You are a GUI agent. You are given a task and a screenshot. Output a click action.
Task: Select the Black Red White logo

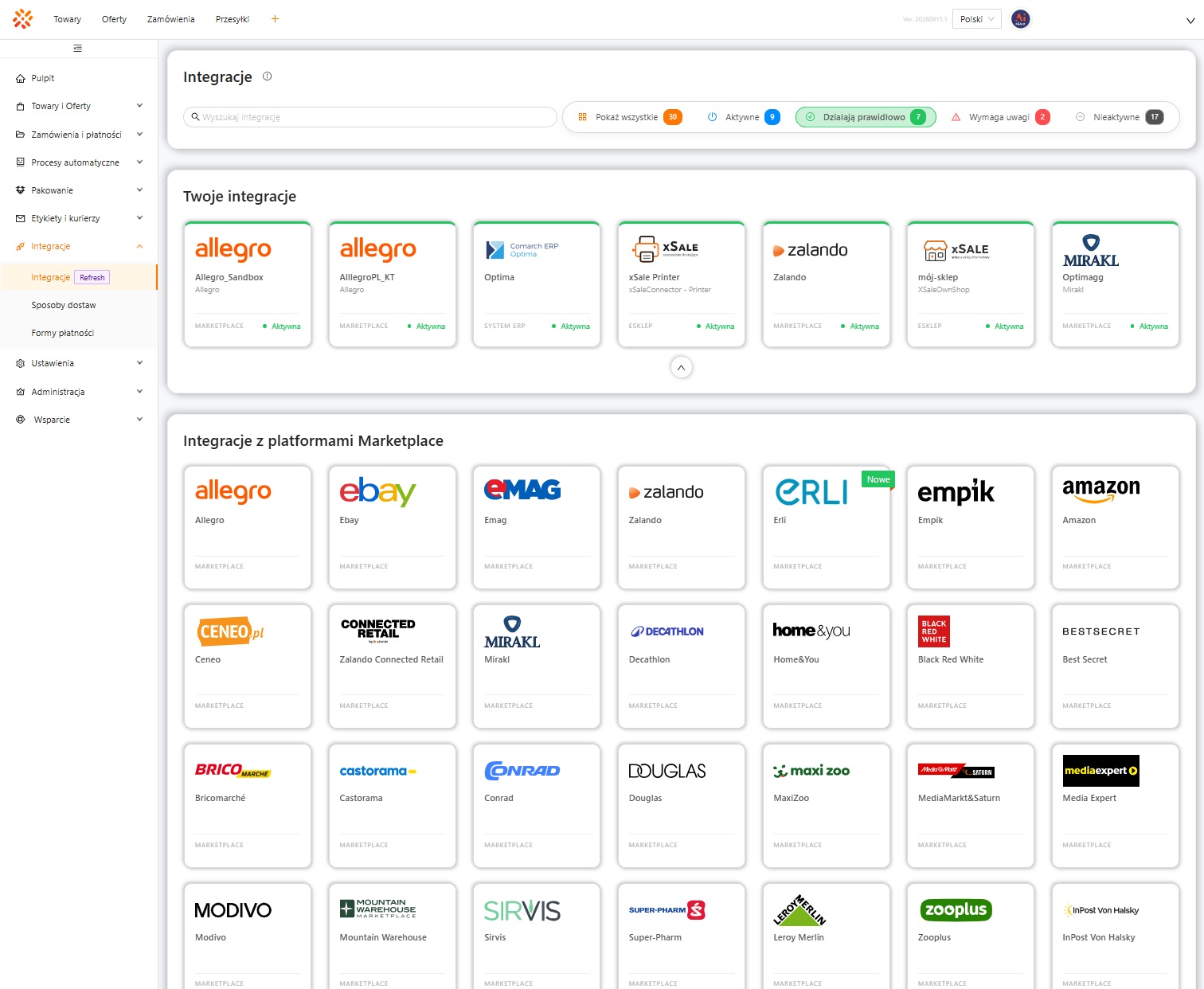tap(934, 631)
